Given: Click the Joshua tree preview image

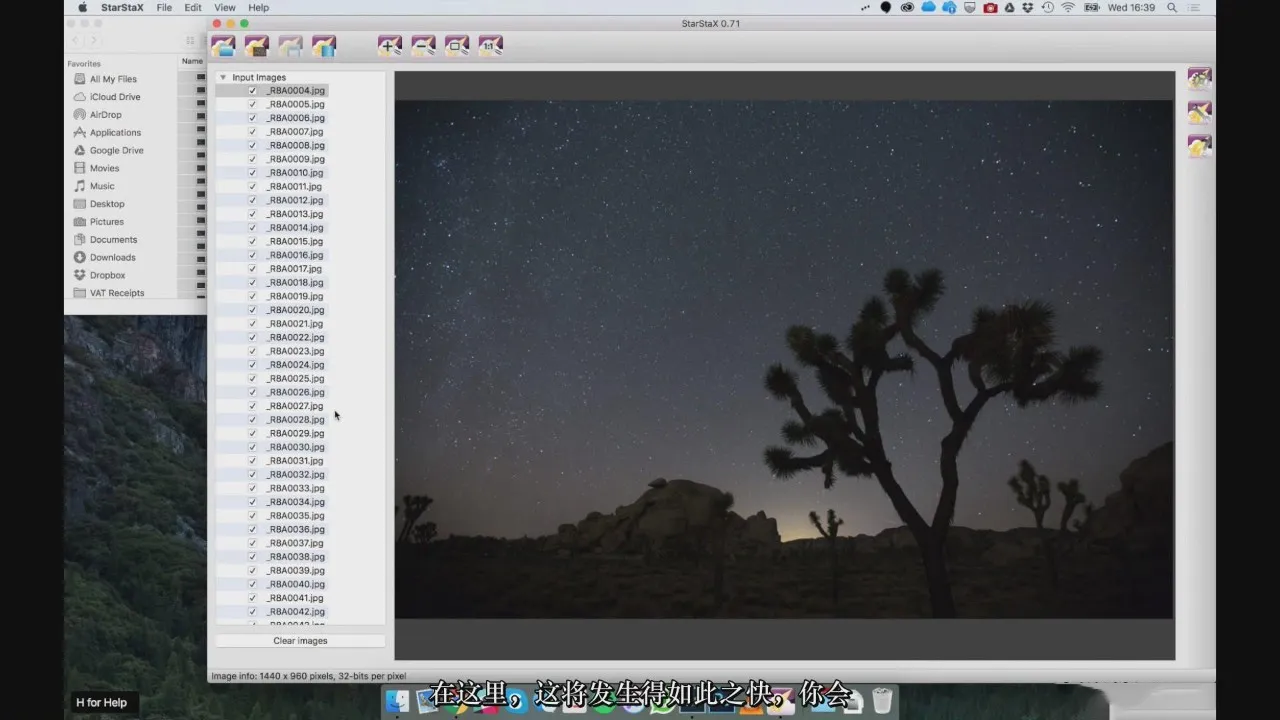Looking at the screenshot, I should 784,359.
